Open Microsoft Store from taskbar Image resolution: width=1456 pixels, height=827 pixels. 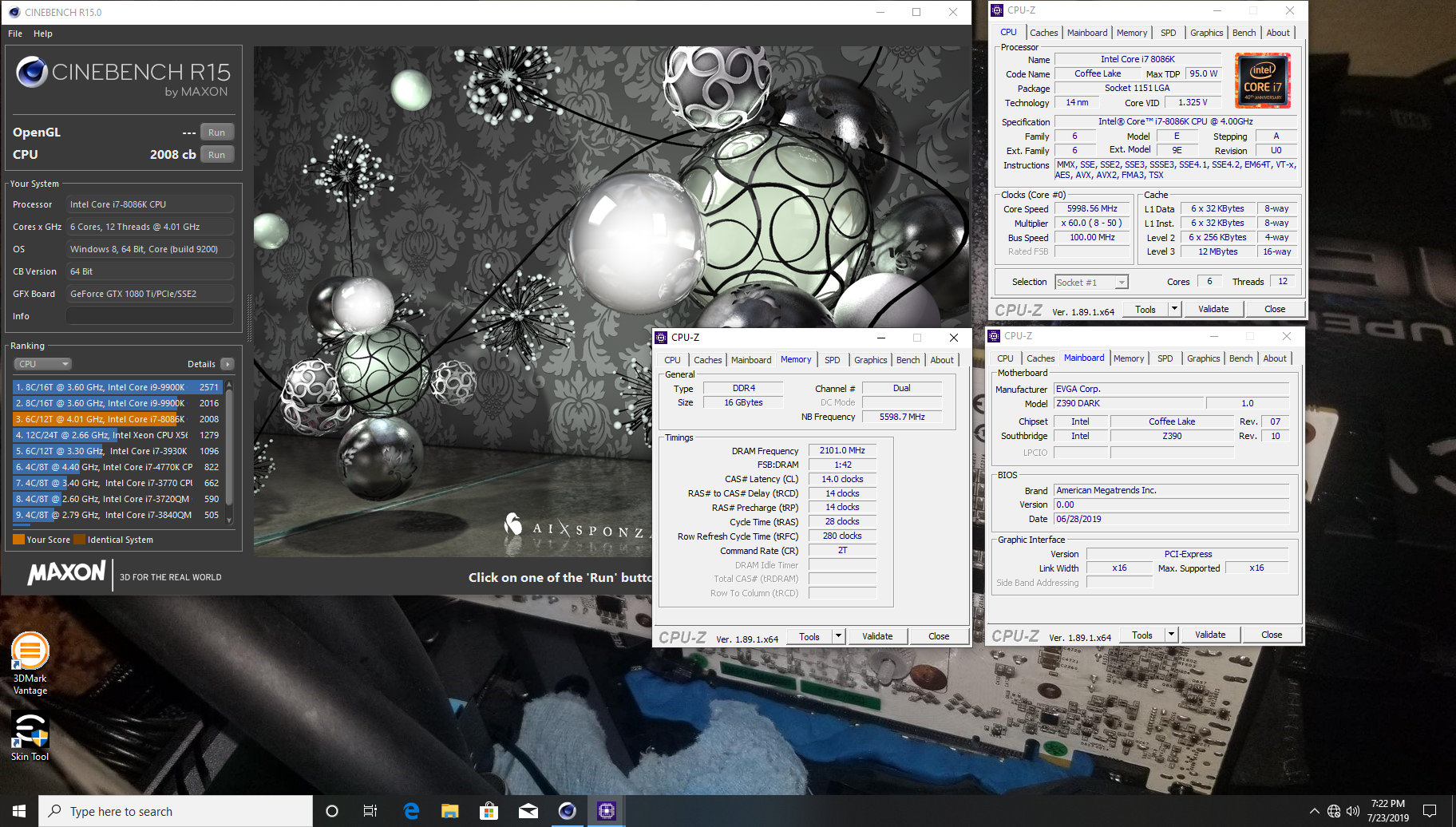click(x=489, y=811)
